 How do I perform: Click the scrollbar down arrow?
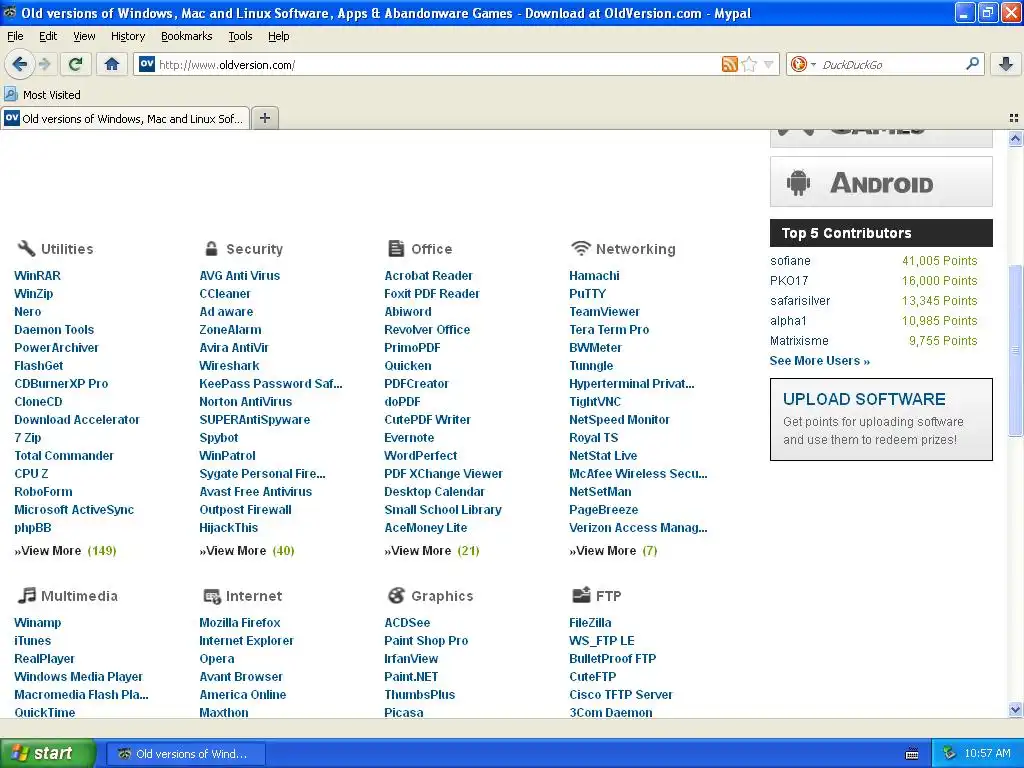coord(1015,709)
